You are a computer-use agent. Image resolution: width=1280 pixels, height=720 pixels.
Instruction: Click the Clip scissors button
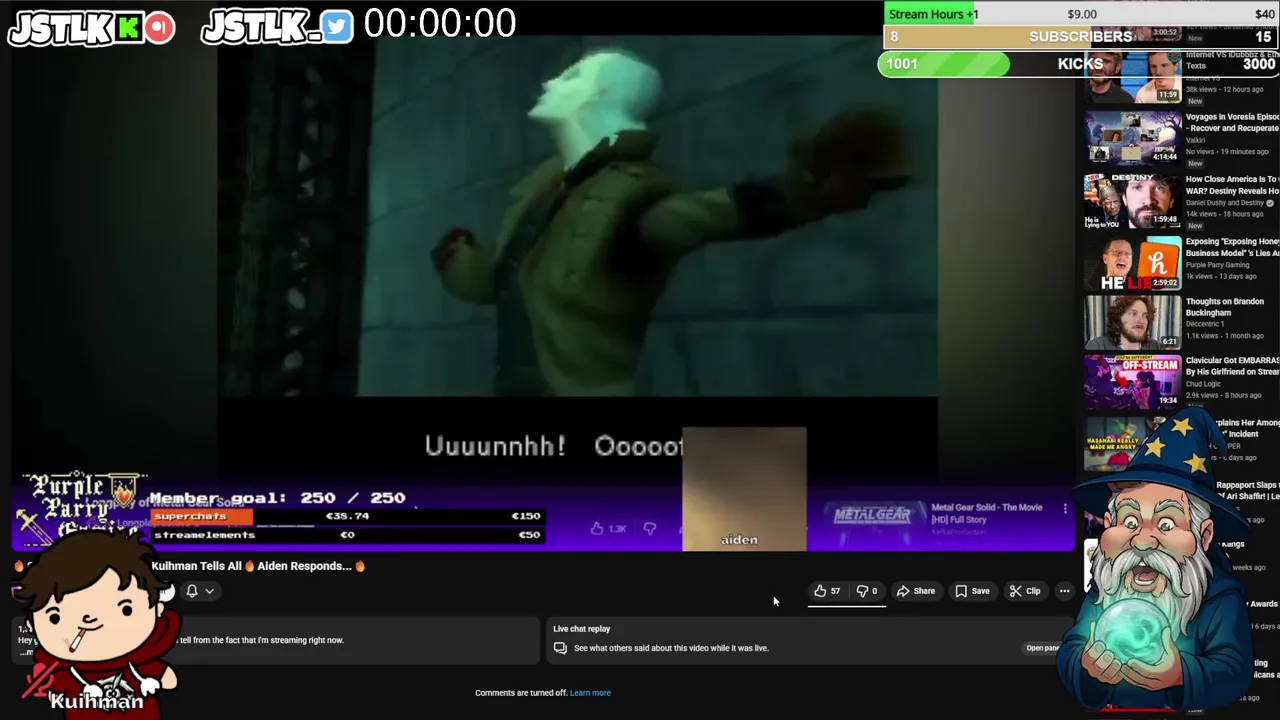click(1025, 591)
